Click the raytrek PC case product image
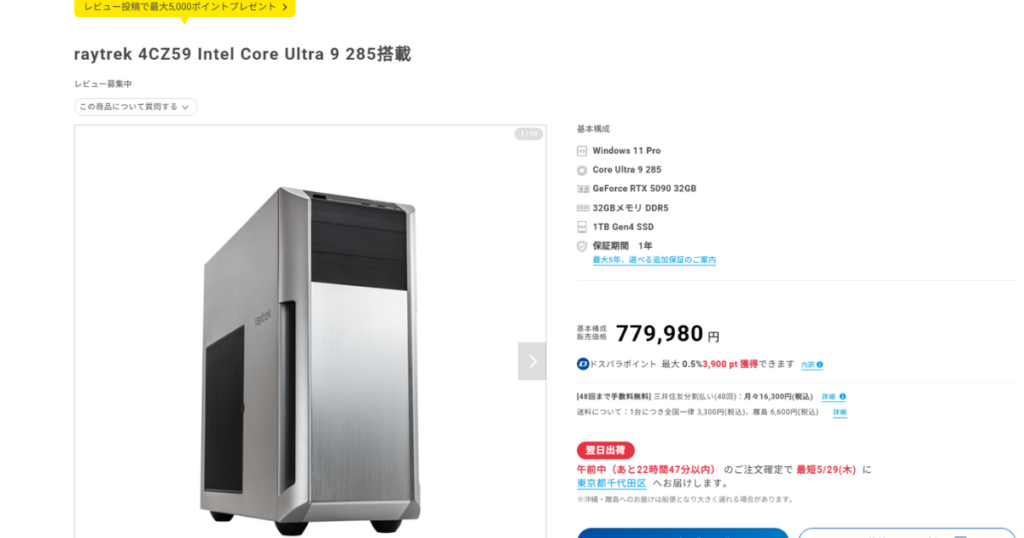 (x=310, y=356)
